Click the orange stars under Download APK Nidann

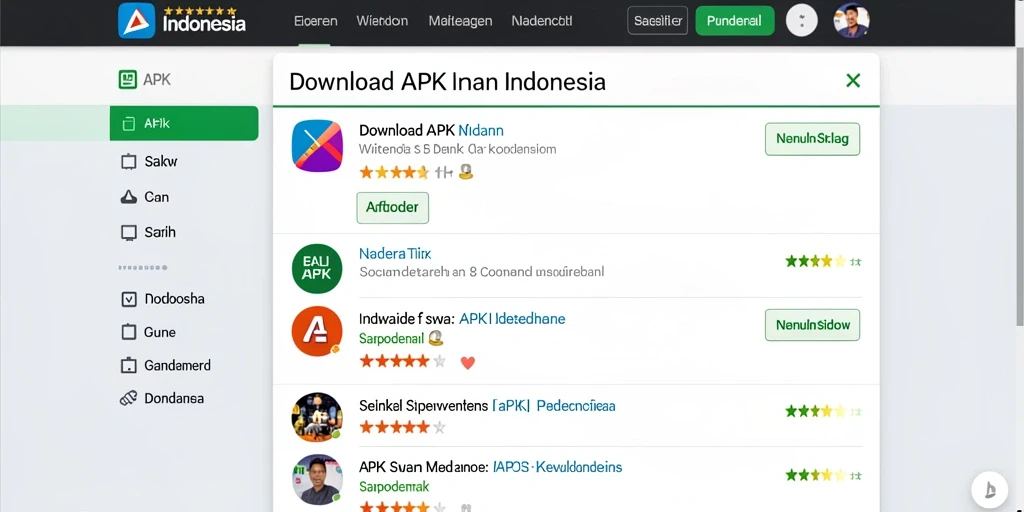tap(394, 172)
